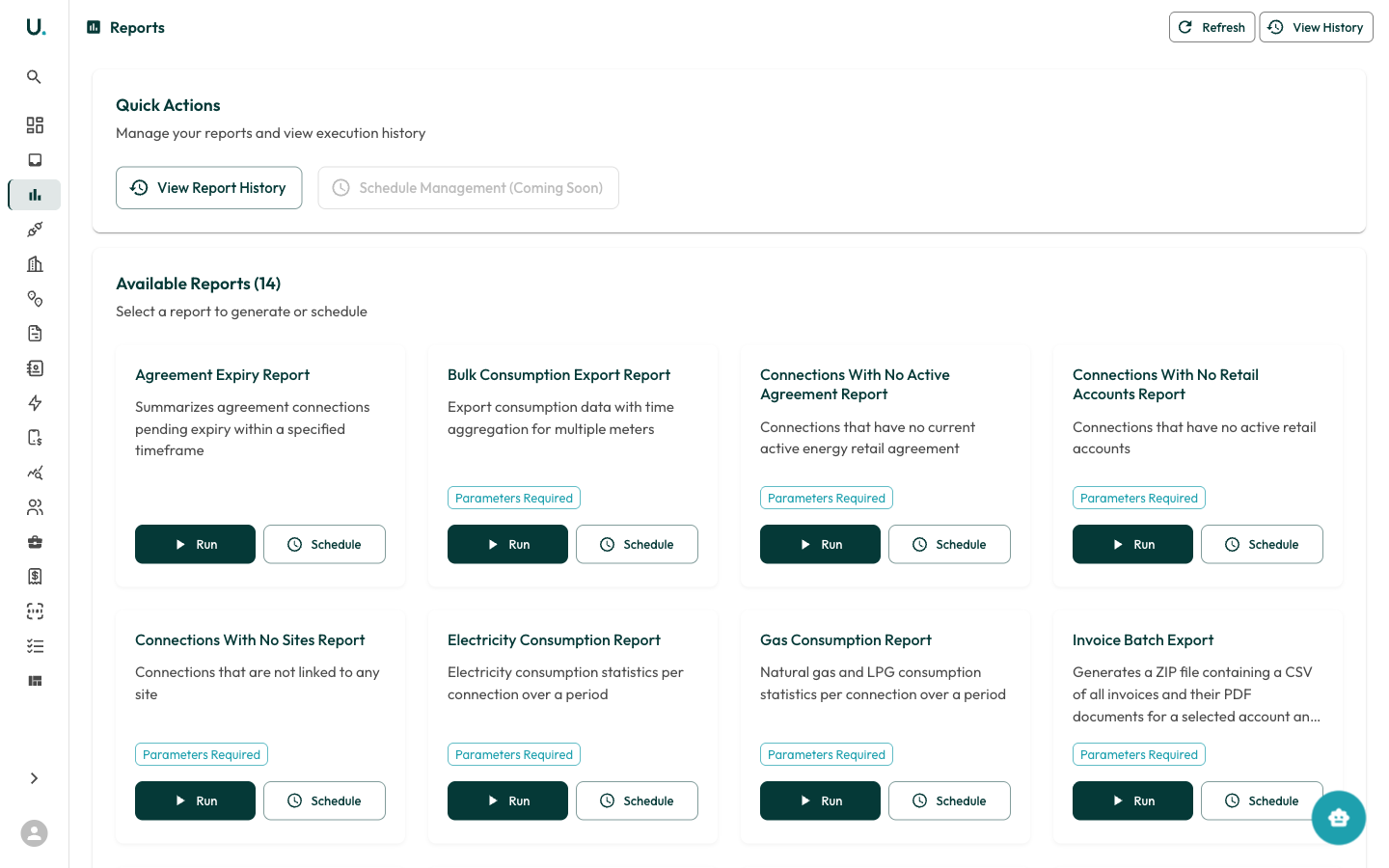1389x868 pixels.
Task: Run Connections With No Sites Report
Action: pyautogui.click(x=195, y=800)
